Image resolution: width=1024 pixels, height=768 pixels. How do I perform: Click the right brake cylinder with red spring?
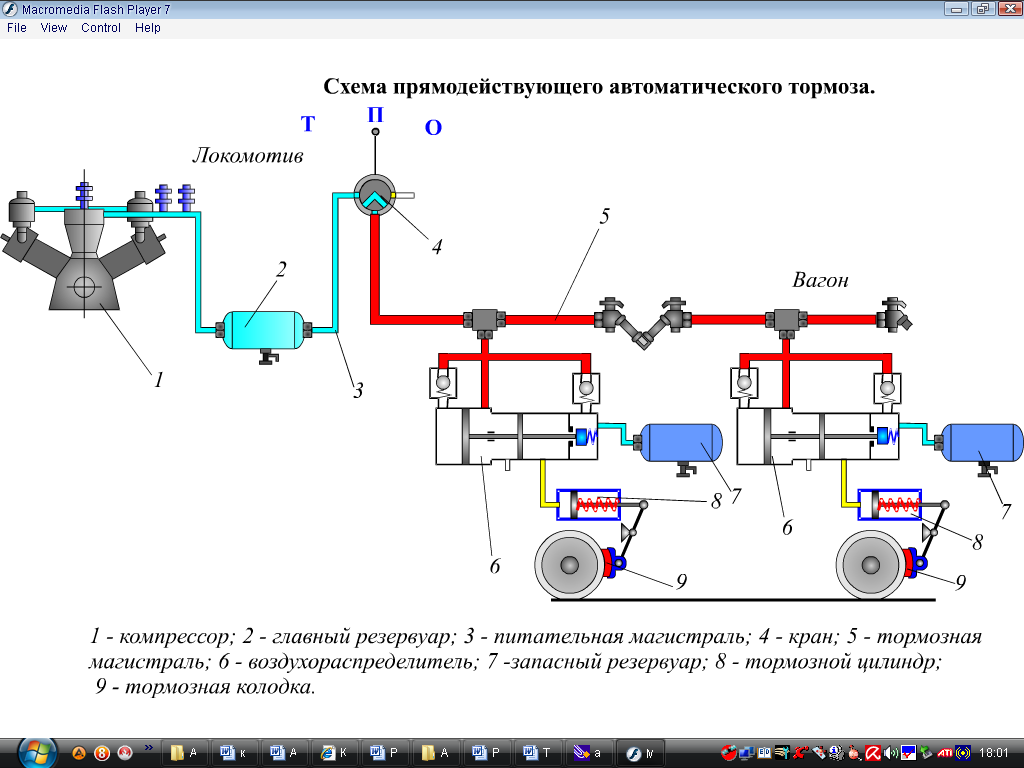[889, 505]
